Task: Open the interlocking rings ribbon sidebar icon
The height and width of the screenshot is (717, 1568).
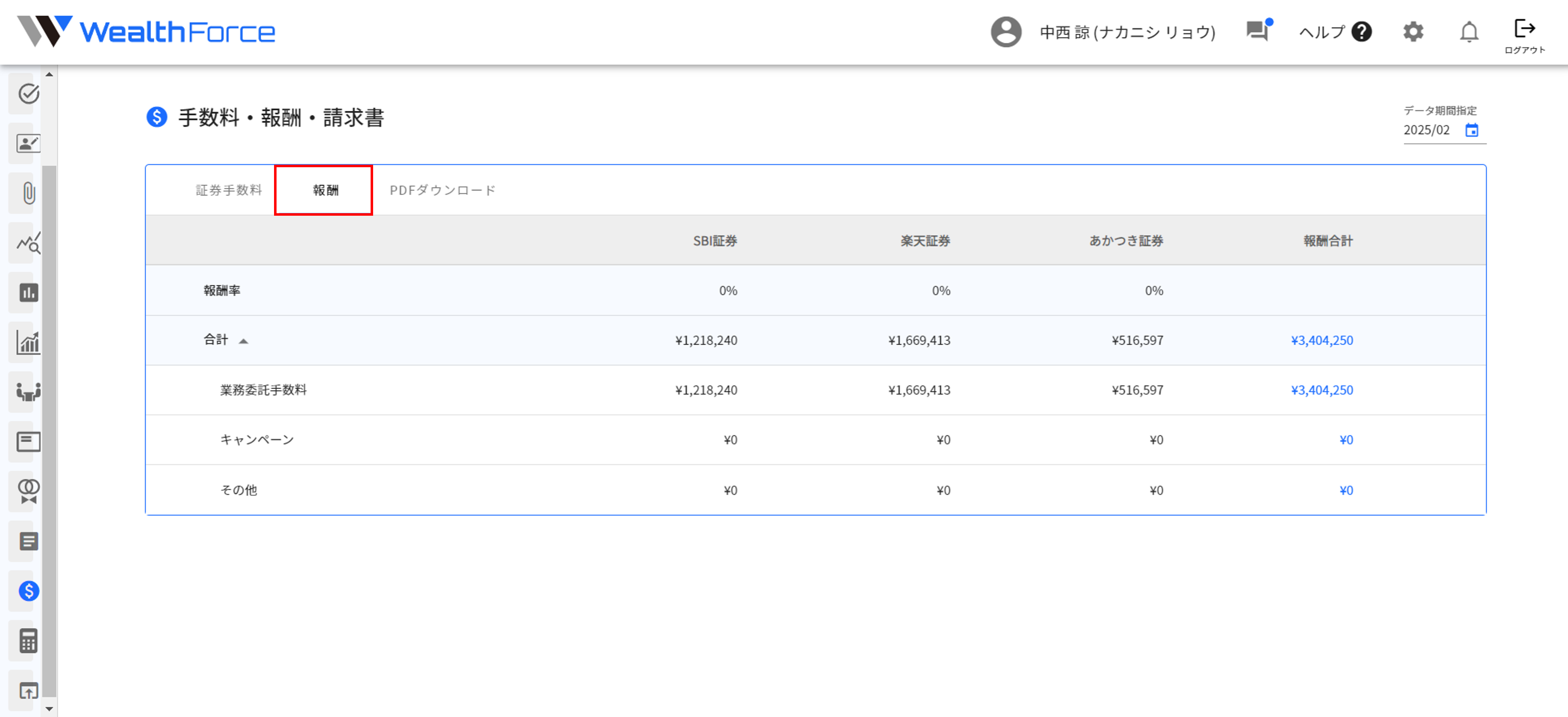Action: pyautogui.click(x=28, y=491)
